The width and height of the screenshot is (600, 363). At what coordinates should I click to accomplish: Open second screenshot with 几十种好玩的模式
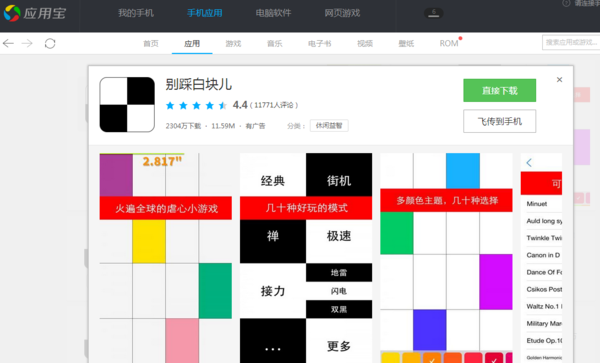306,258
